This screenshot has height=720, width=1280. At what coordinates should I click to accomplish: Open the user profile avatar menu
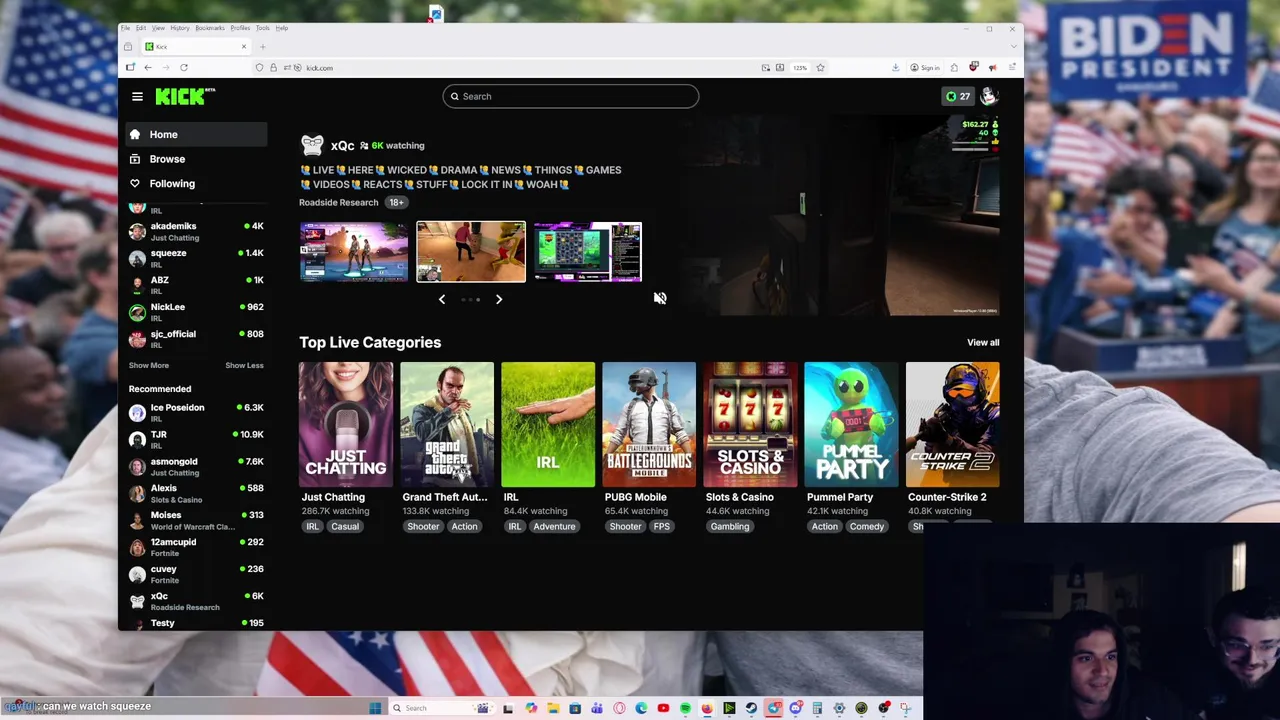tap(989, 96)
